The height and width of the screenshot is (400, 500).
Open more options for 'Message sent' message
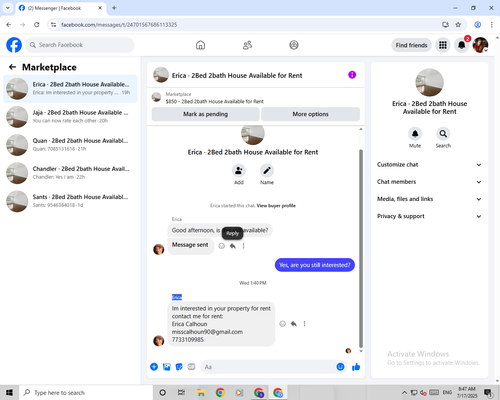point(244,246)
